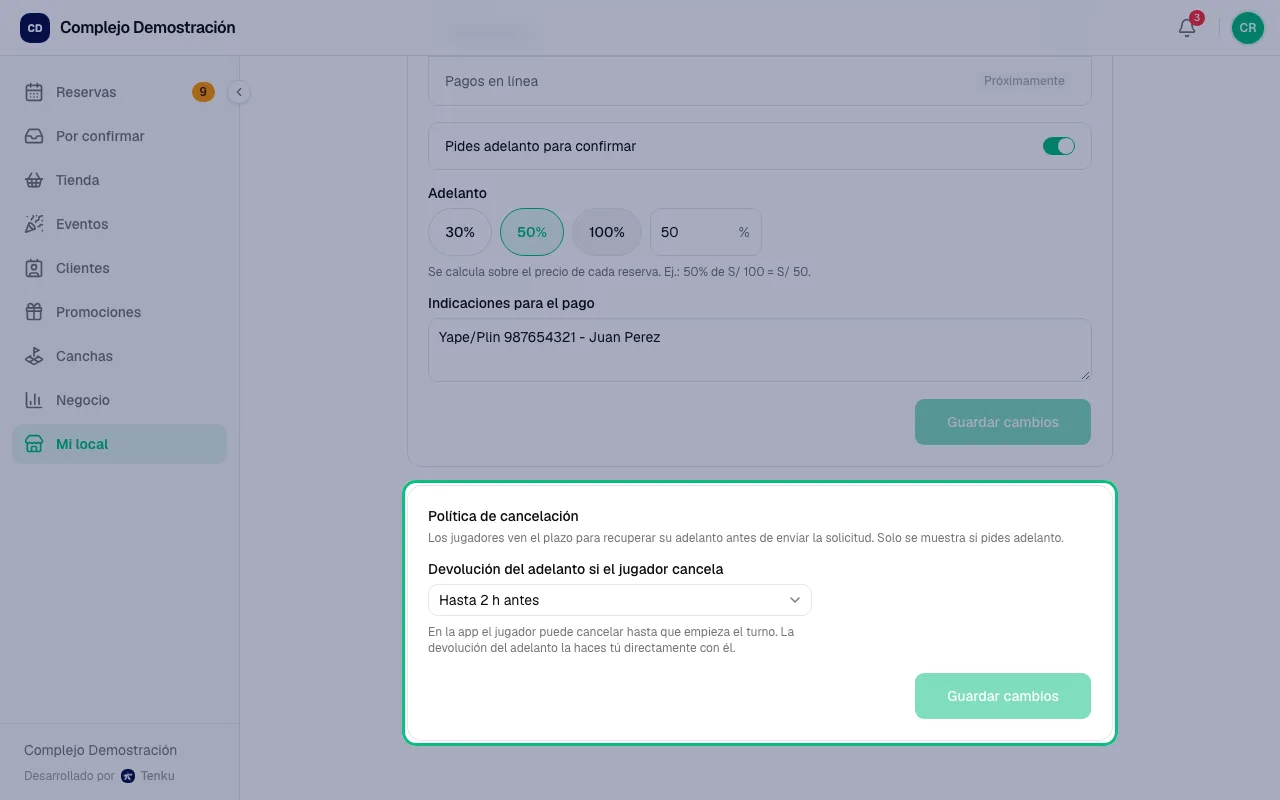The height and width of the screenshot is (800, 1280).
Task: Click the Mi local store icon
Action: tap(34, 444)
